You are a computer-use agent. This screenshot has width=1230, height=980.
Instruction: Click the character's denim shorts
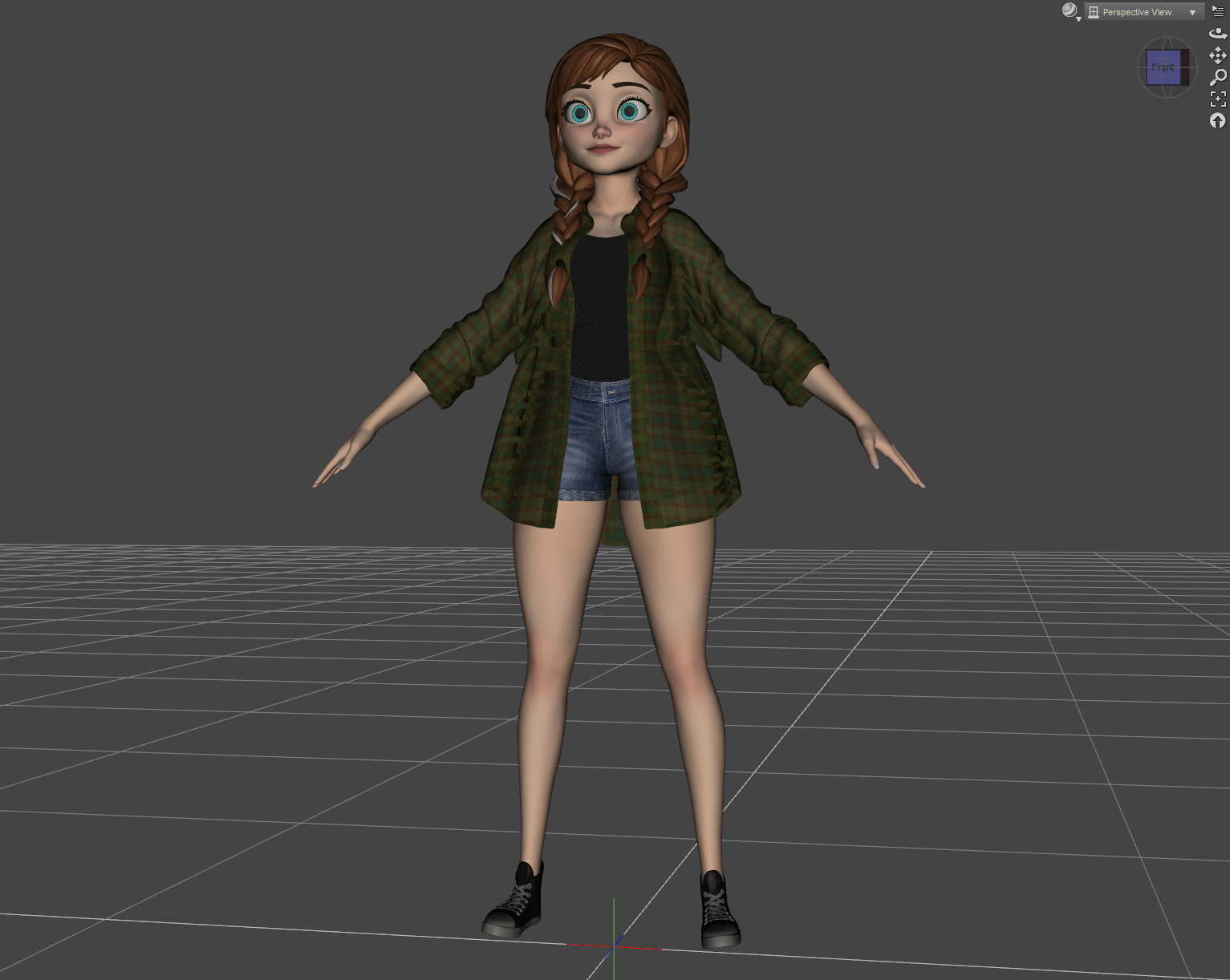point(602,439)
